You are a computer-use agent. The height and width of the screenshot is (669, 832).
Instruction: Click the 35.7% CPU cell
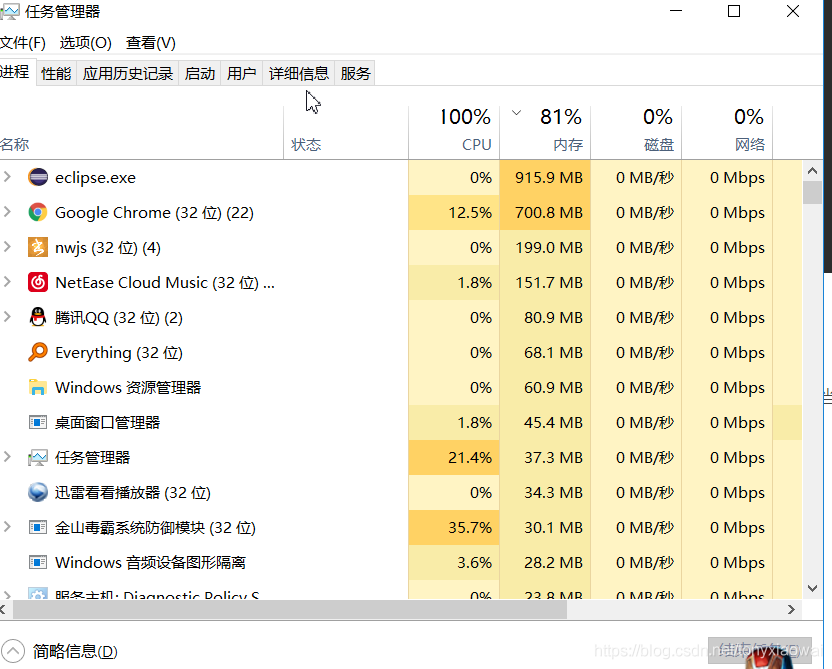point(454,527)
